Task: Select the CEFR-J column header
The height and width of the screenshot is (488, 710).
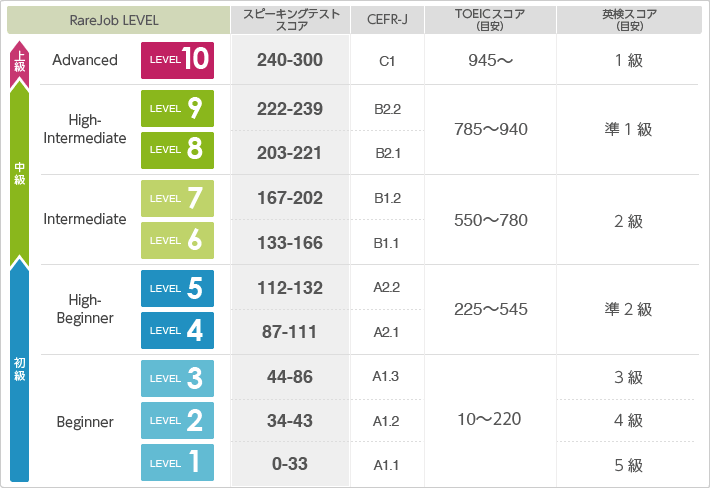Action: coord(387,20)
